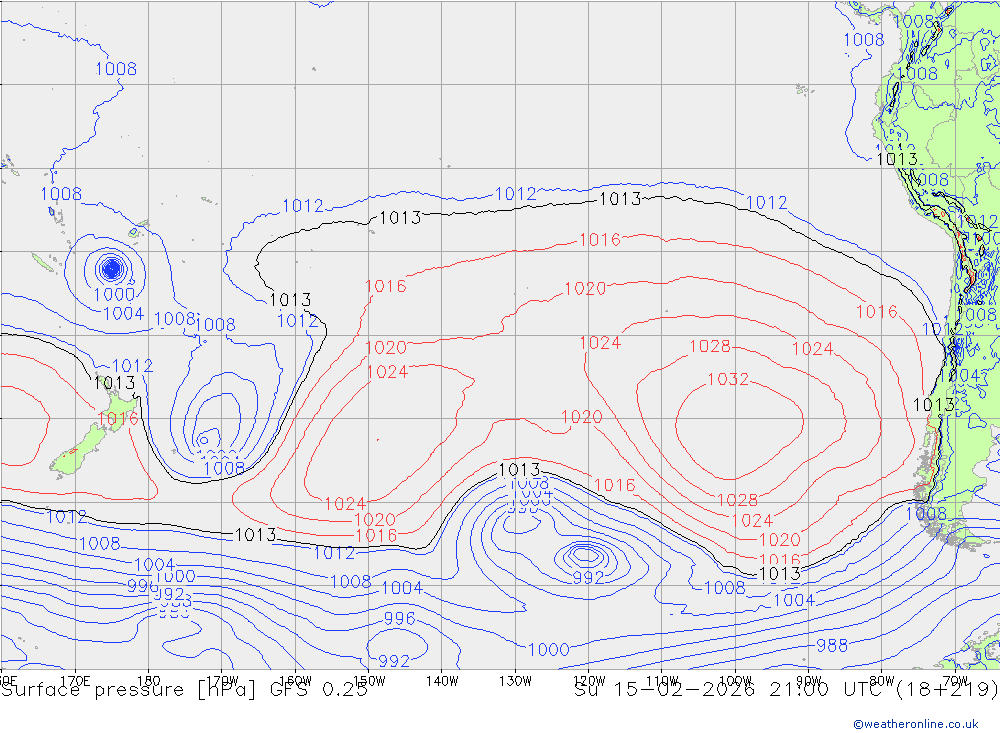The width and height of the screenshot is (1000, 733).
Task: Click the tropical cyclone center near 1000 label
Action: point(112,268)
